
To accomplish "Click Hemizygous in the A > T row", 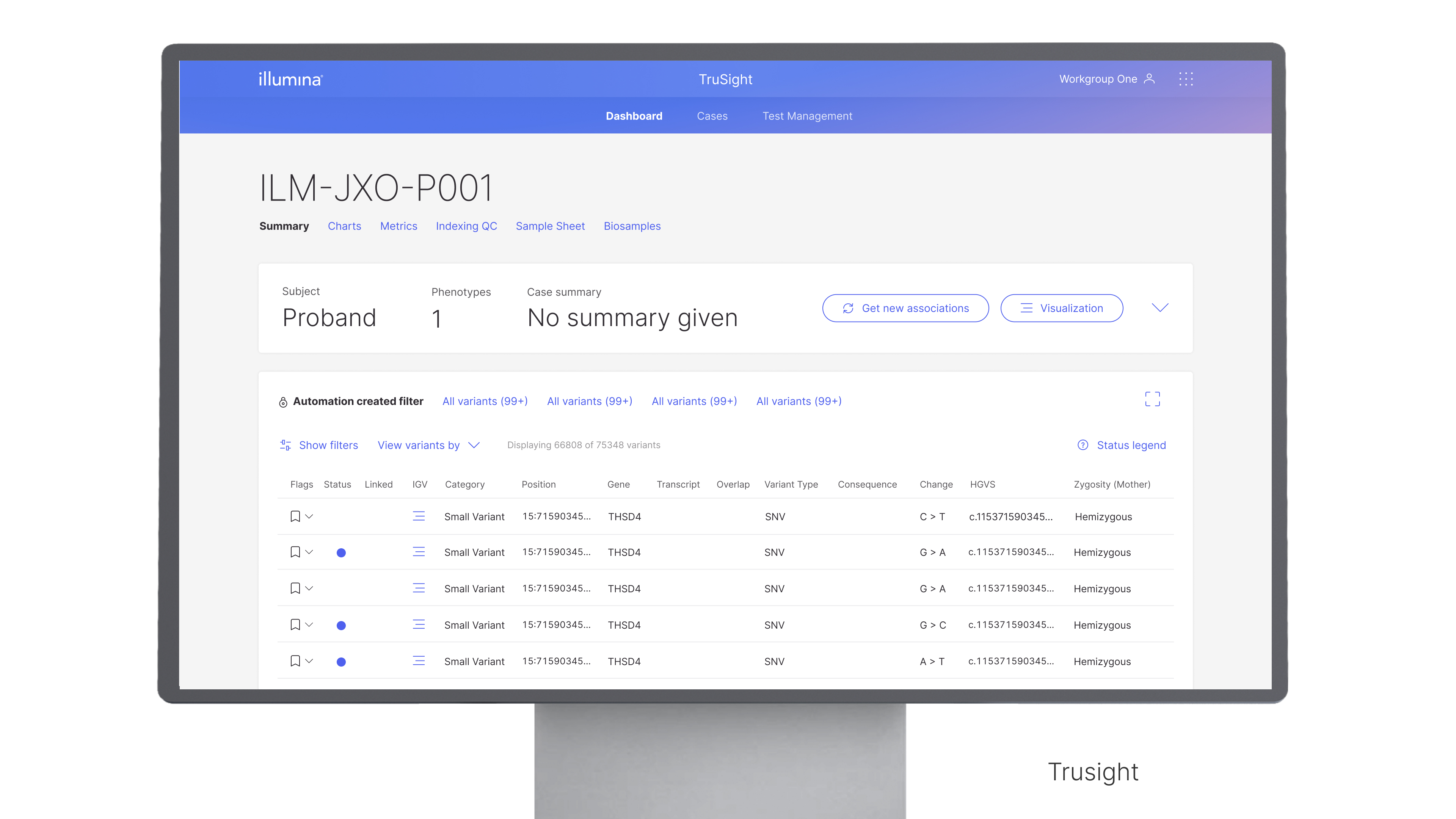I will coord(1102,661).
